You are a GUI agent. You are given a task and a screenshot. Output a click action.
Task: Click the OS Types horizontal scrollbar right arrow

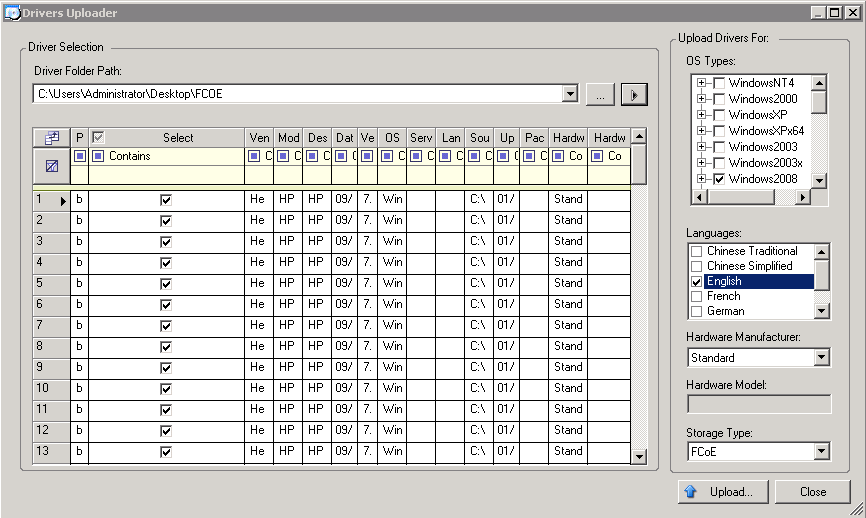coord(802,198)
